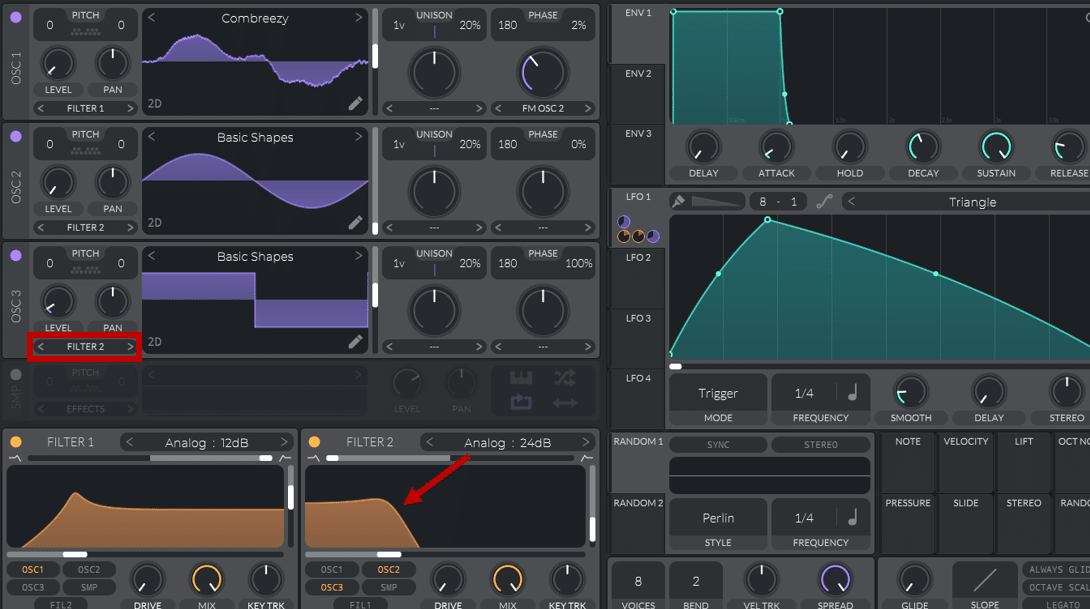Open Triangle LFO preset selector
This screenshot has height=609, width=1090.
point(973,202)
